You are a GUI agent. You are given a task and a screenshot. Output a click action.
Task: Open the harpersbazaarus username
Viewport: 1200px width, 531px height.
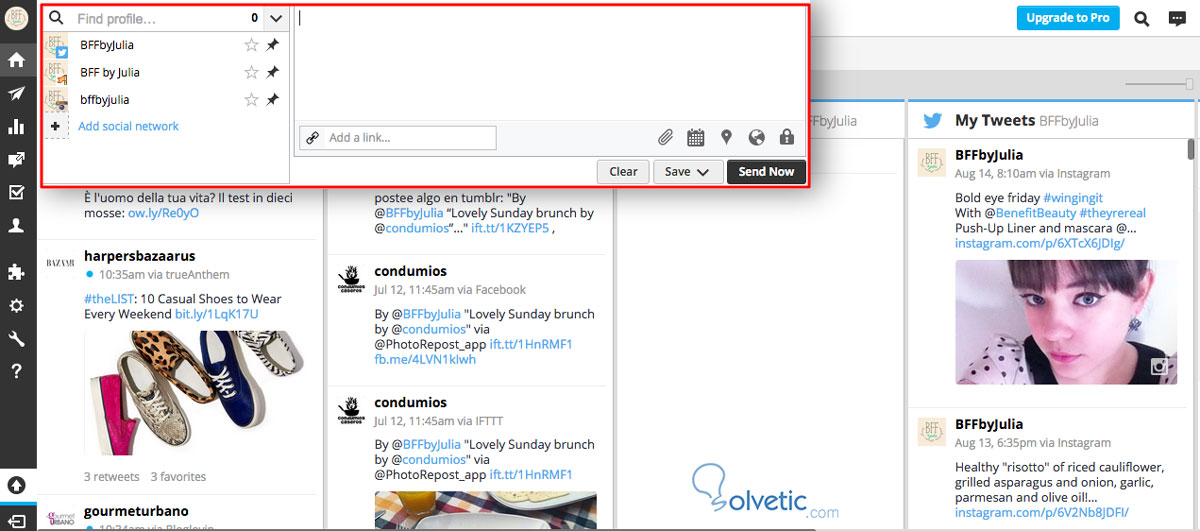[x=140, y=256]
